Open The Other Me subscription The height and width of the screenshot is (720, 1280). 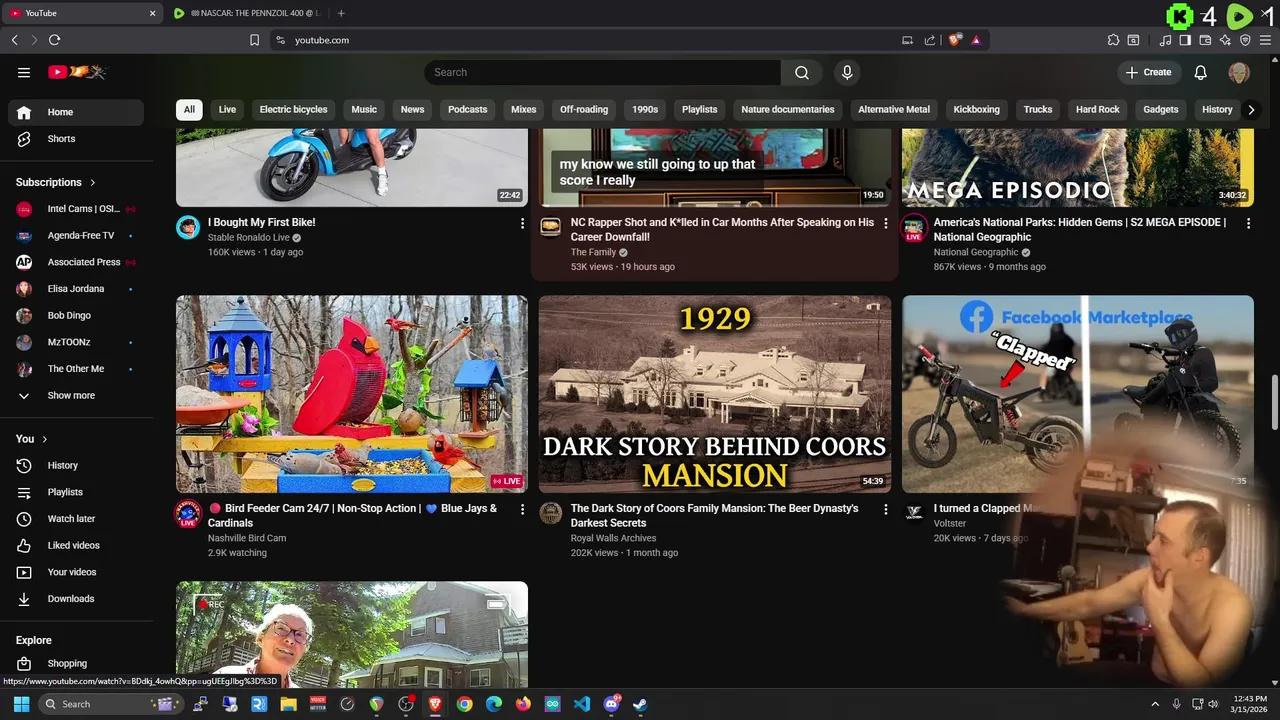[76, 369]
